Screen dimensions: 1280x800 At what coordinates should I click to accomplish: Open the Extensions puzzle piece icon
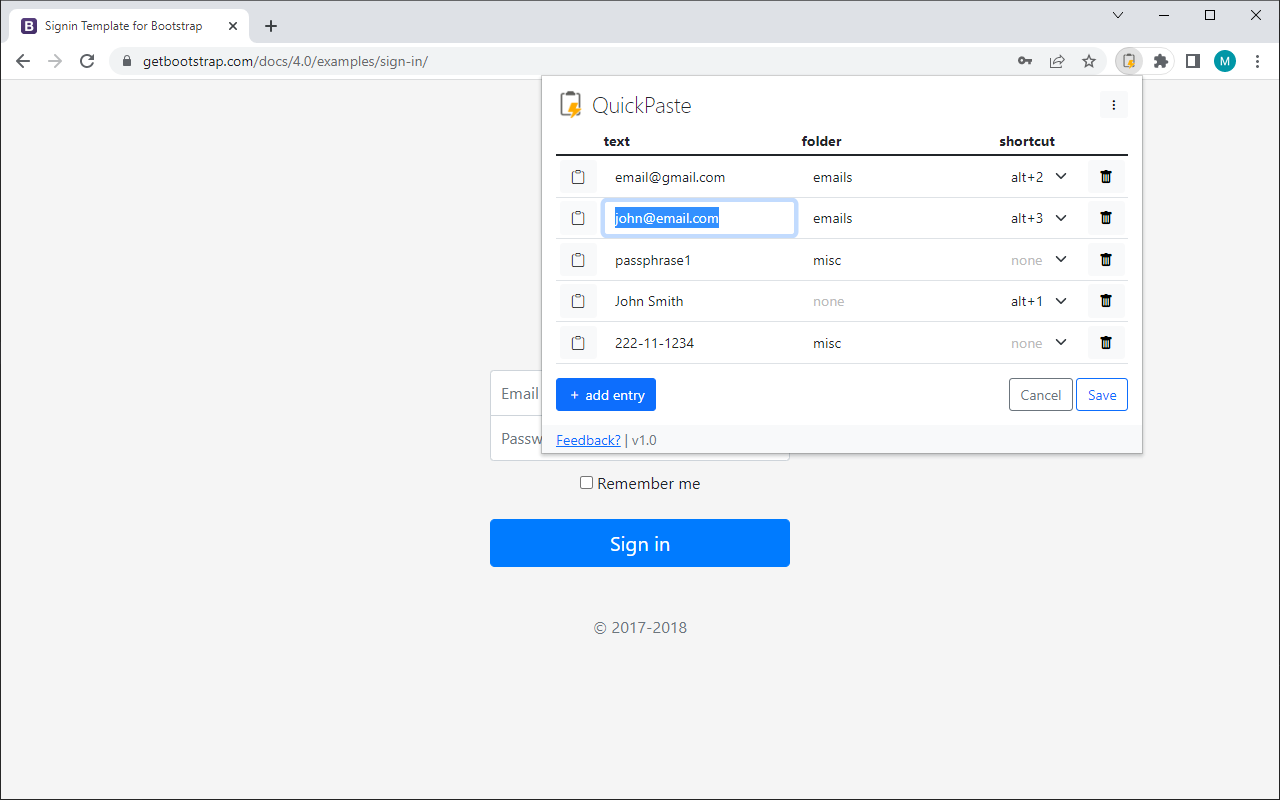[1160, 60]
